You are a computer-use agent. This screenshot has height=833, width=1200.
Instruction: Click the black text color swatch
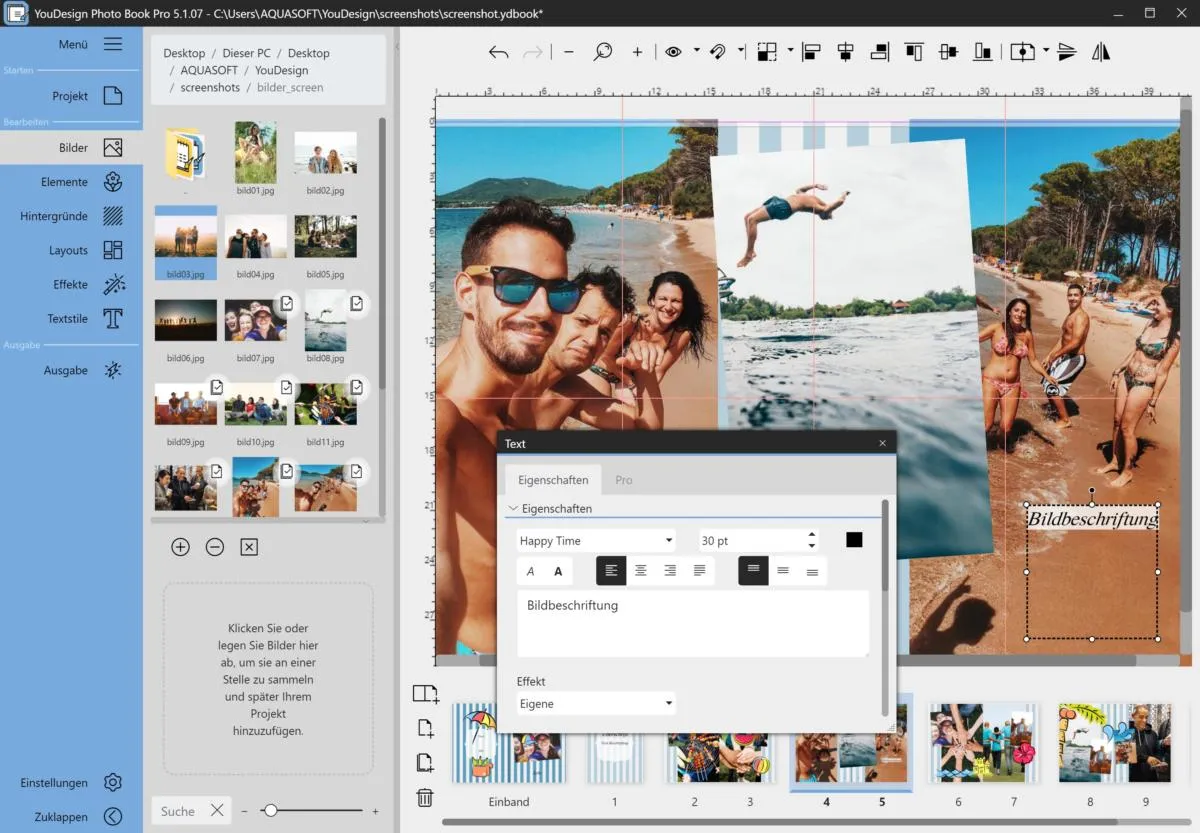pyautogui.click(x=854, y=540)
